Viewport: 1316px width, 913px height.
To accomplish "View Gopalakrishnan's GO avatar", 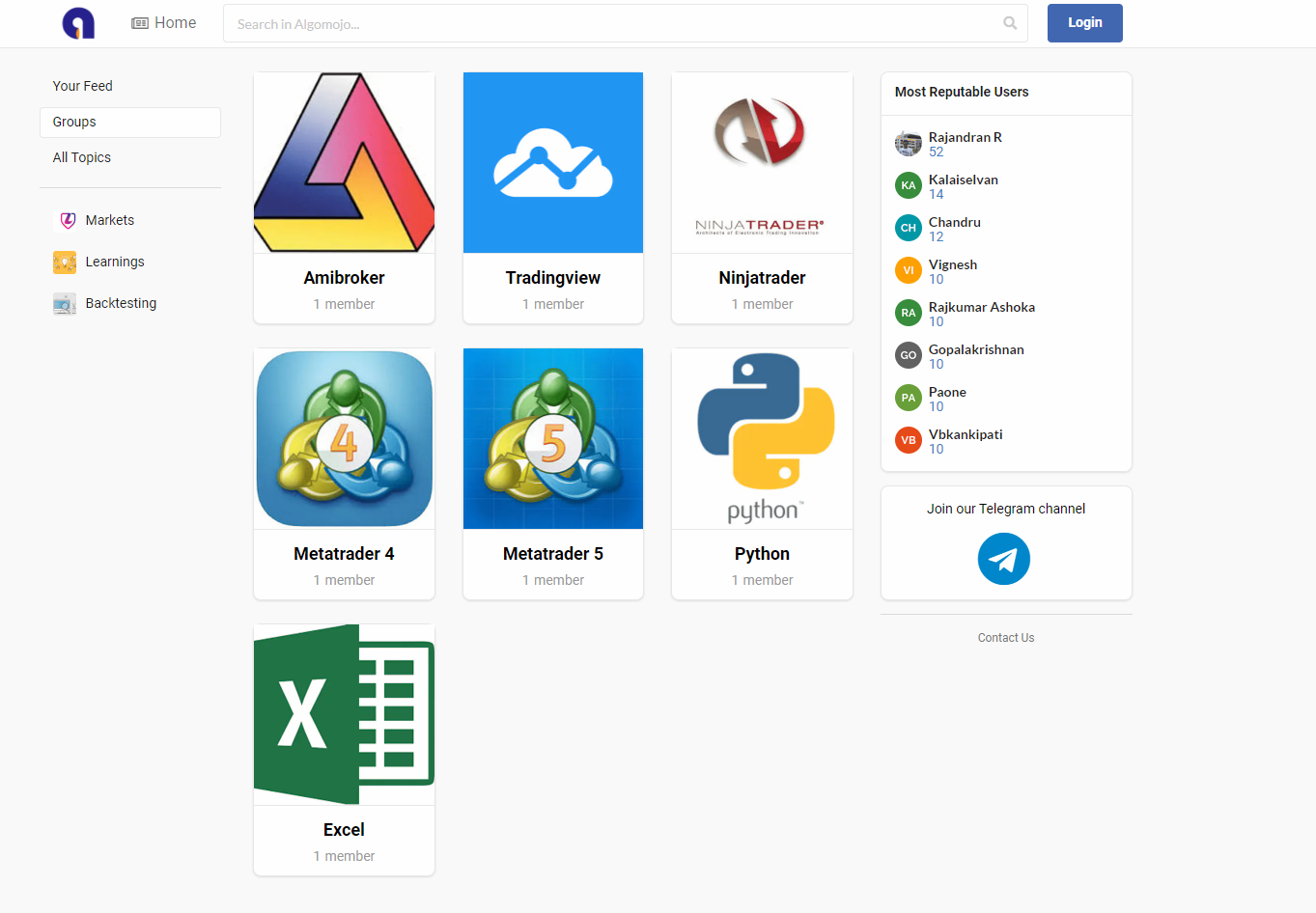I will [909, 355].
